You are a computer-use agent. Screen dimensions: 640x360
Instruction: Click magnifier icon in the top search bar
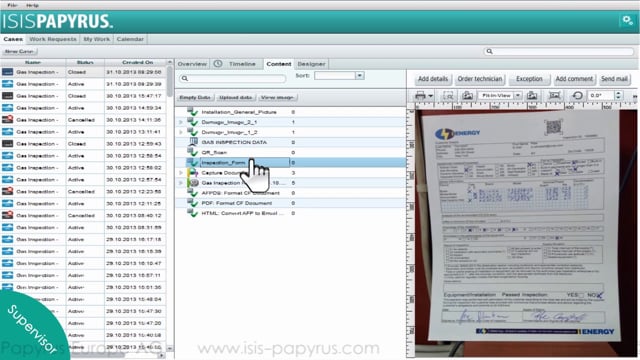[489, 51]
